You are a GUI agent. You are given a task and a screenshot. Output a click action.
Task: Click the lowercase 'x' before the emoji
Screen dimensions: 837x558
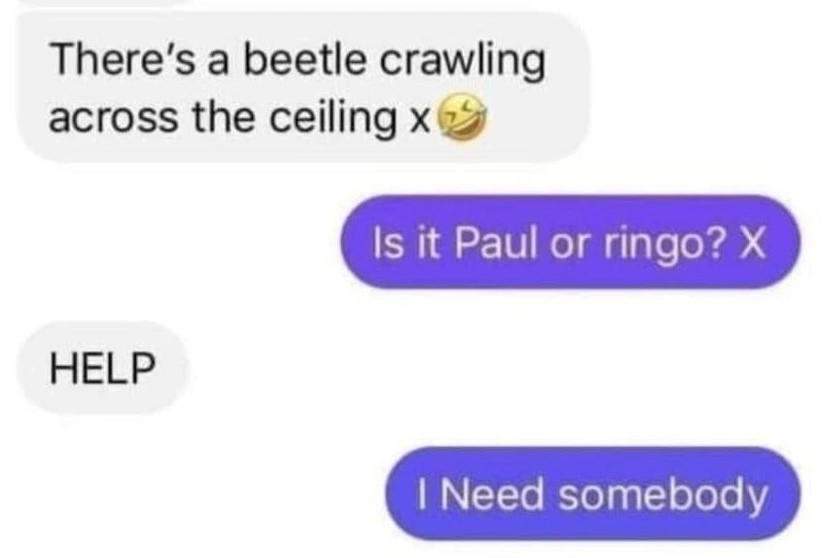(419, 123)
